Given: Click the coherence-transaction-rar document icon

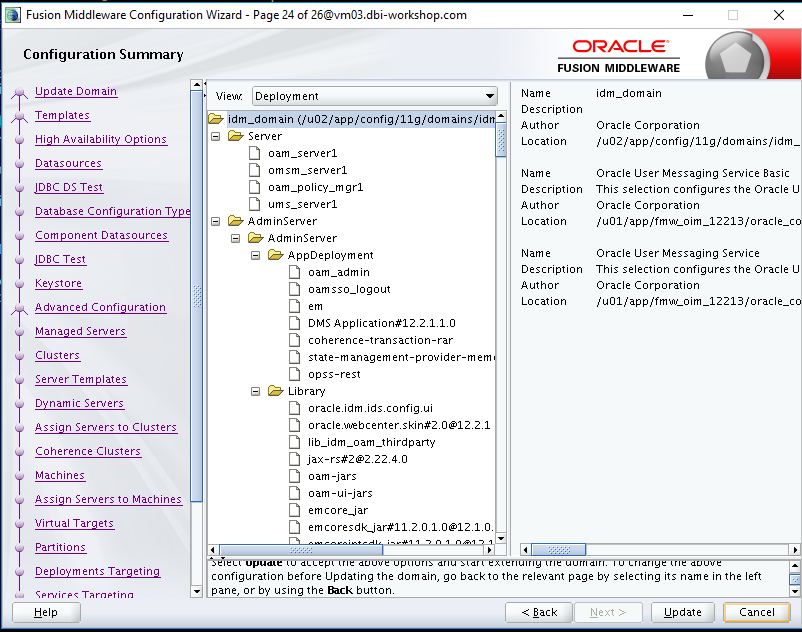Looking at the screenshot, I should (x=295, y=340).
